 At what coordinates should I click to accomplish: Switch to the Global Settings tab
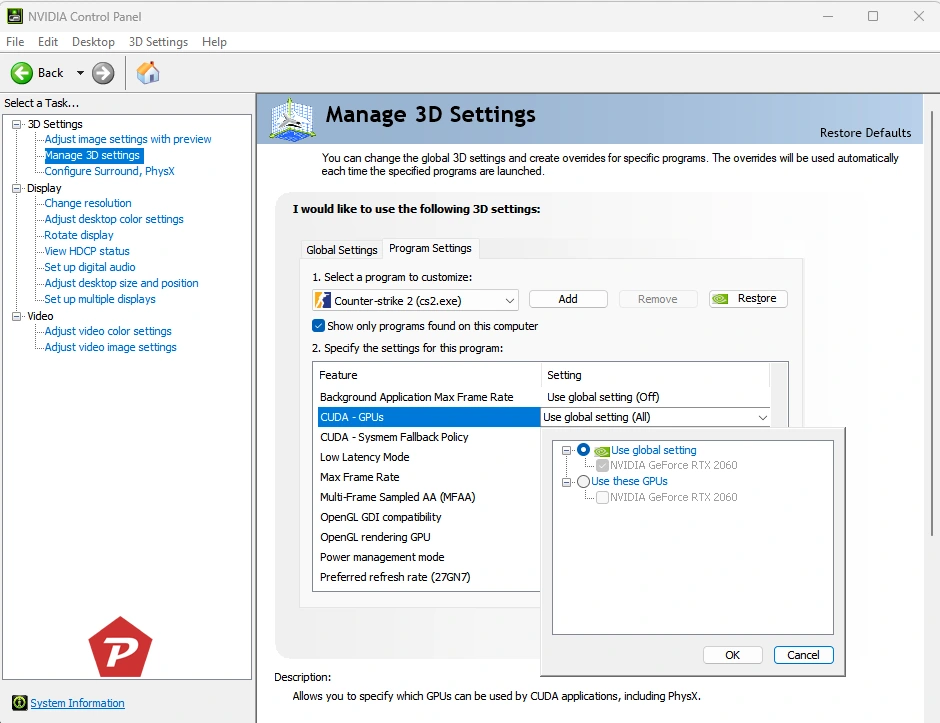(x=342, y=250)
